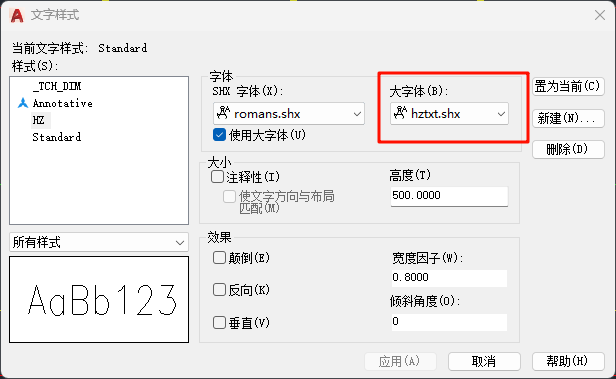Viewport: 616px width, 379px height.
Task: Click the 置为当前(C) button
Action: (x=568, y=86)
